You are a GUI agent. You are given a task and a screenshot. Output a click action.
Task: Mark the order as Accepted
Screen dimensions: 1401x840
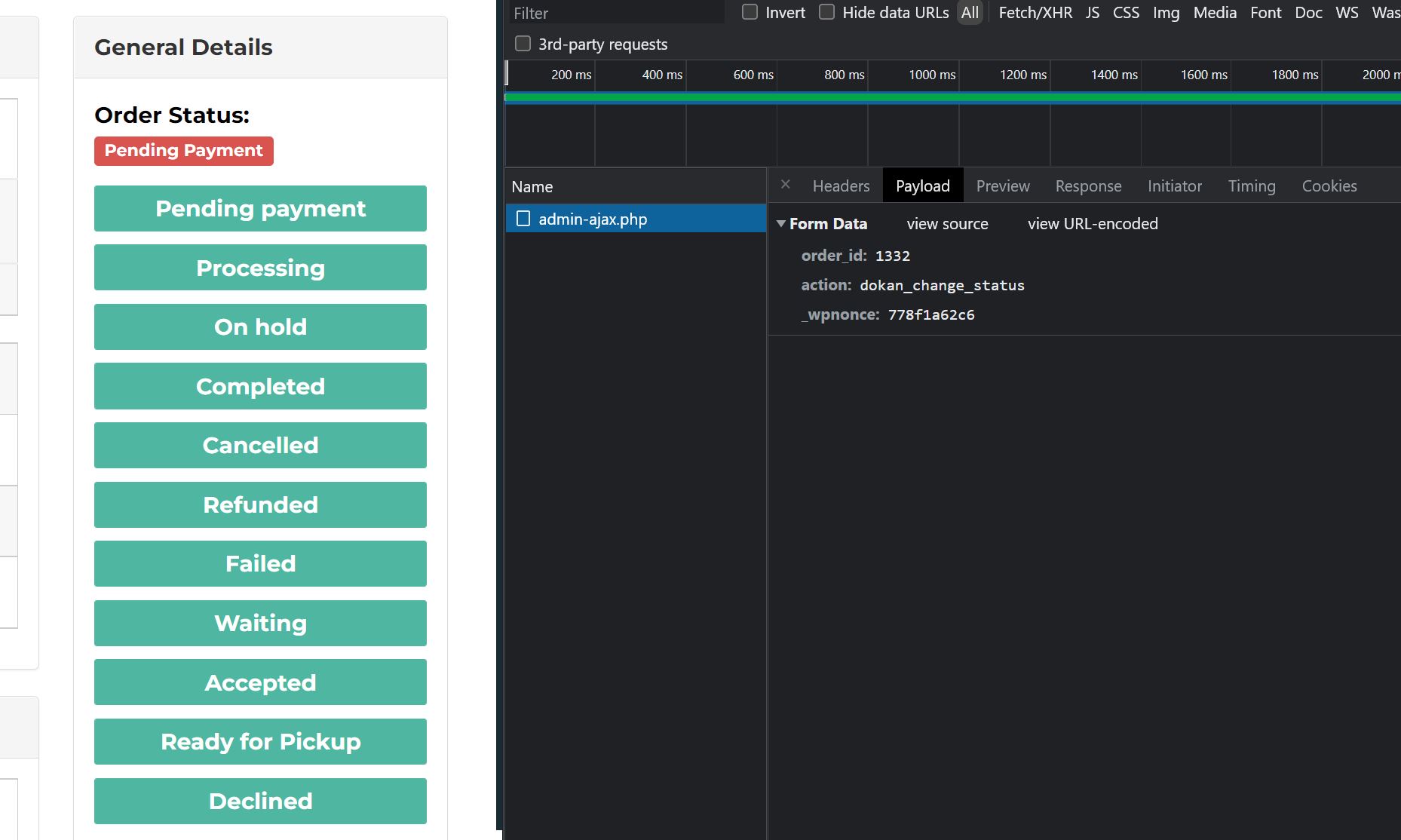click(x=260, y=682)
